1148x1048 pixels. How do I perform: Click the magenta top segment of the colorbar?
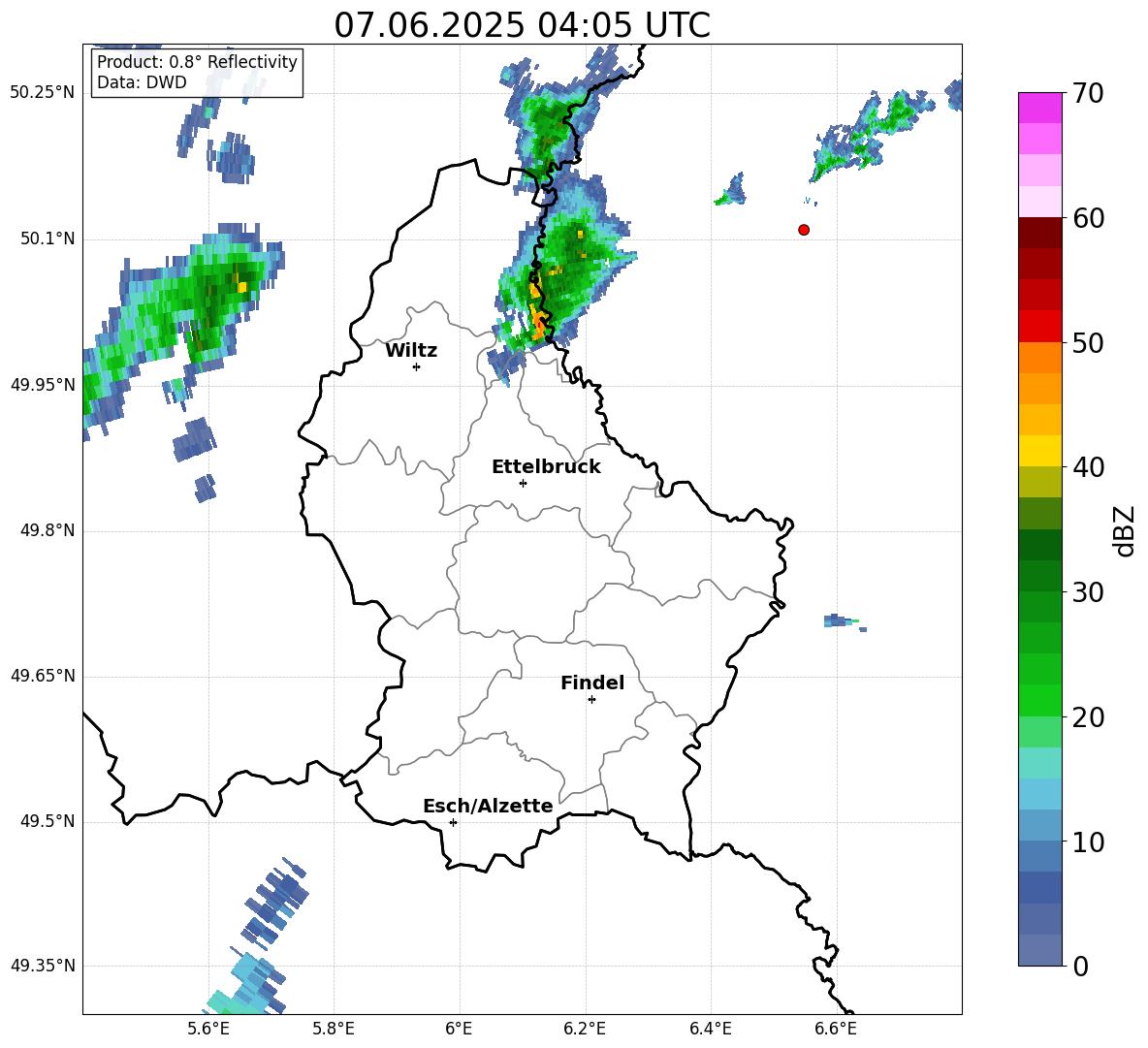(x=1039, y=108)
